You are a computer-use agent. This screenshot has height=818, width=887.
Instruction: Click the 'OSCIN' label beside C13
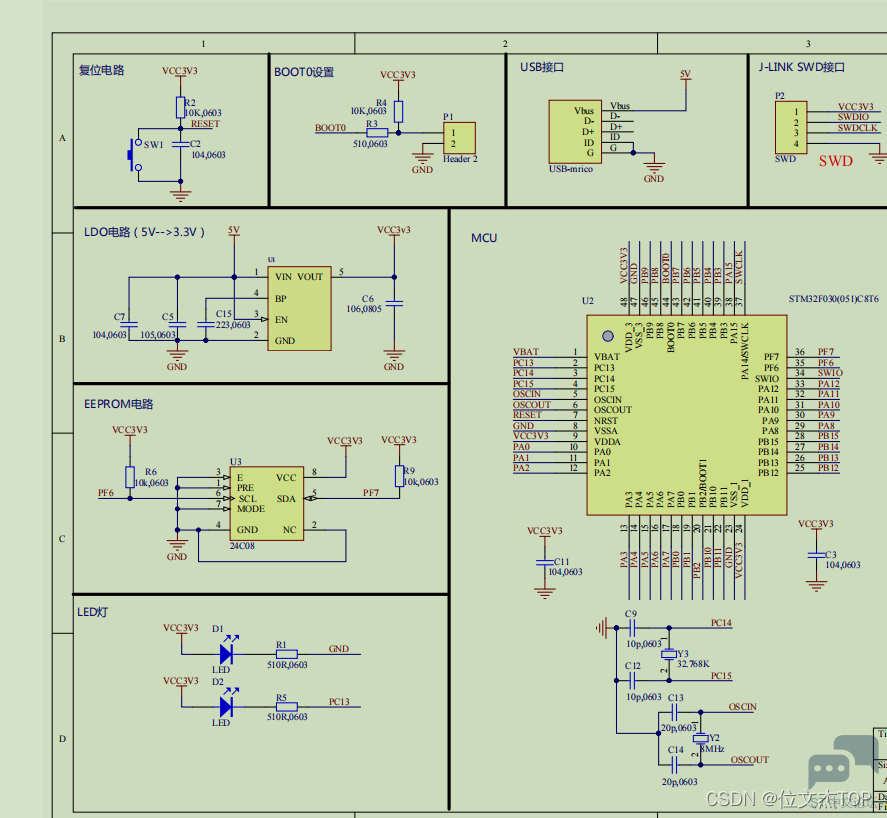[742, 707]
